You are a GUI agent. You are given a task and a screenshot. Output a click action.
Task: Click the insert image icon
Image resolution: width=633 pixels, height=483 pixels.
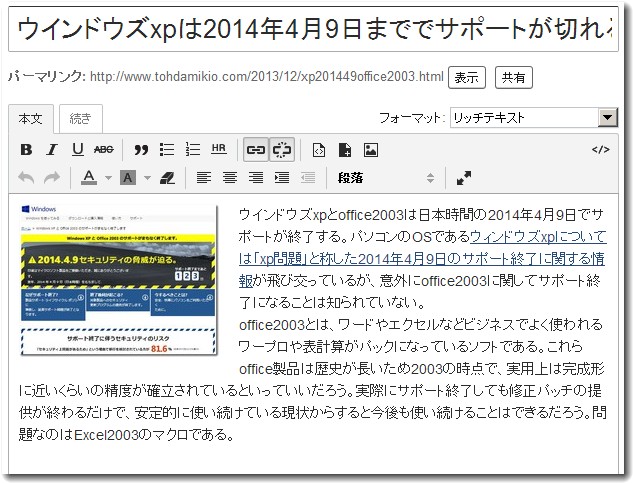(x=371, y=150)
